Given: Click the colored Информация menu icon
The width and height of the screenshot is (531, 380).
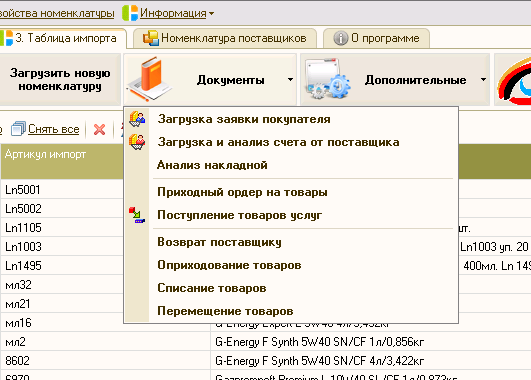Looking at the screenshot, I should coord(130,13).
